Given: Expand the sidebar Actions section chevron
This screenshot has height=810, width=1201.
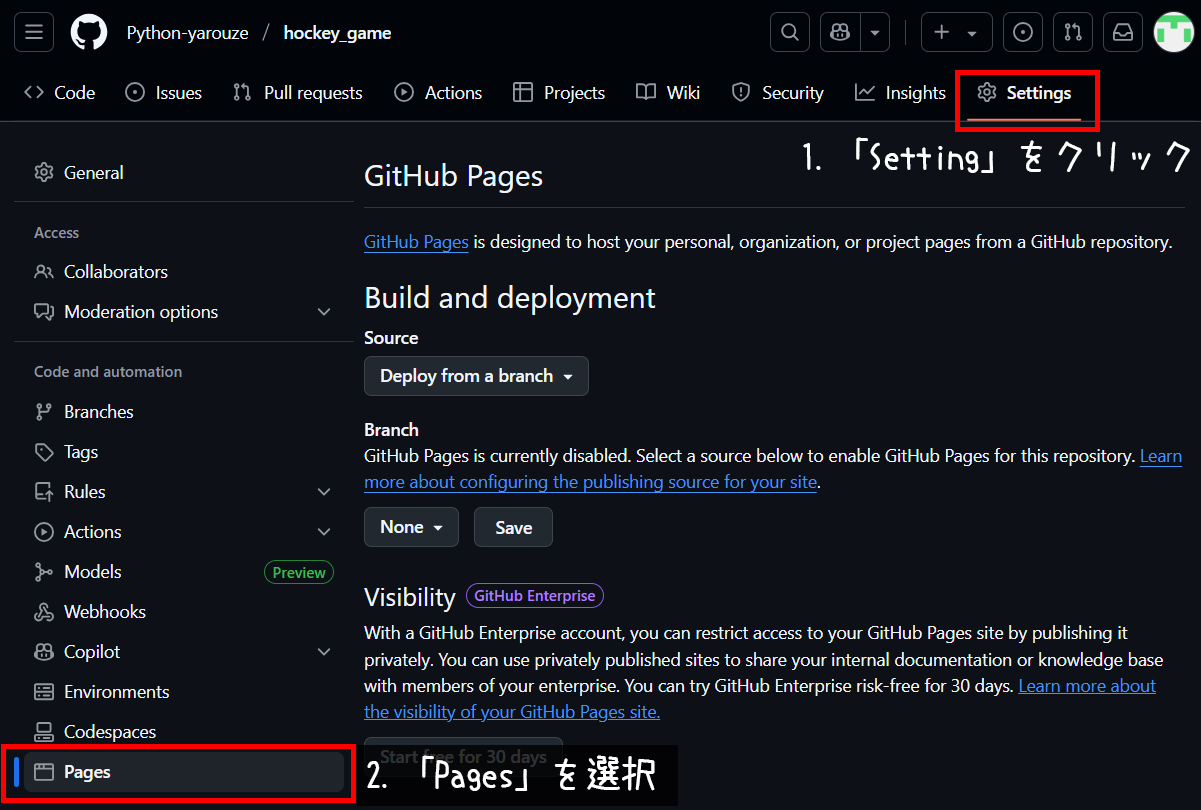Looking at the screenshot, I should click(324, 532).
